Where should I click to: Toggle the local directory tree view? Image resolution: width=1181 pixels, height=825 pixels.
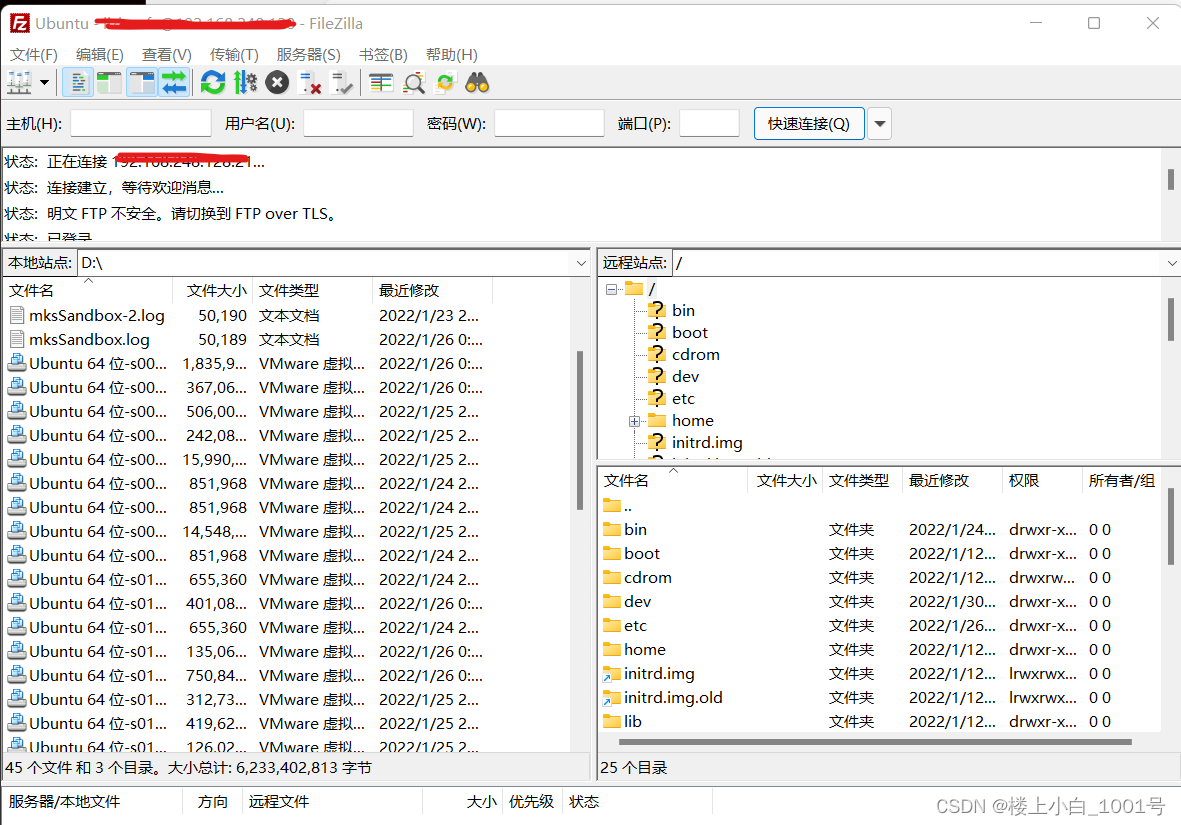point(109,82)
